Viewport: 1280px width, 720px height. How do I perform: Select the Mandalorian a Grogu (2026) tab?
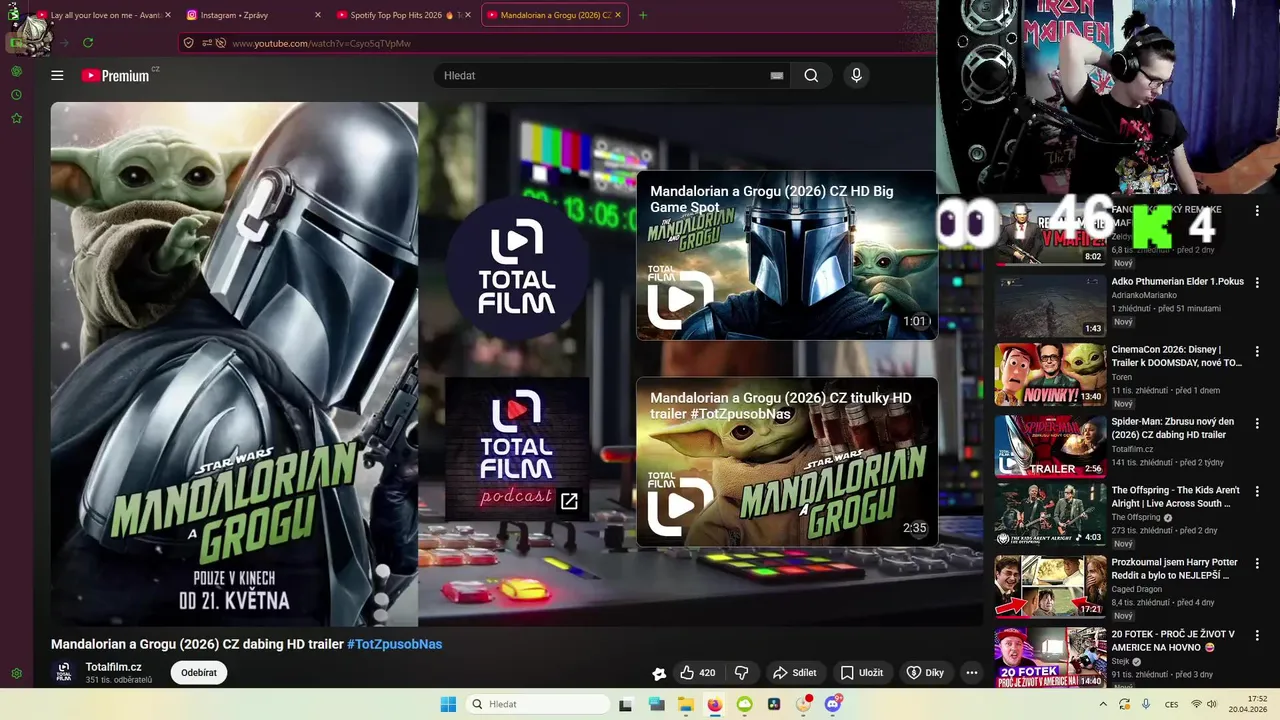pyautogui.click(x=555, y=15)
